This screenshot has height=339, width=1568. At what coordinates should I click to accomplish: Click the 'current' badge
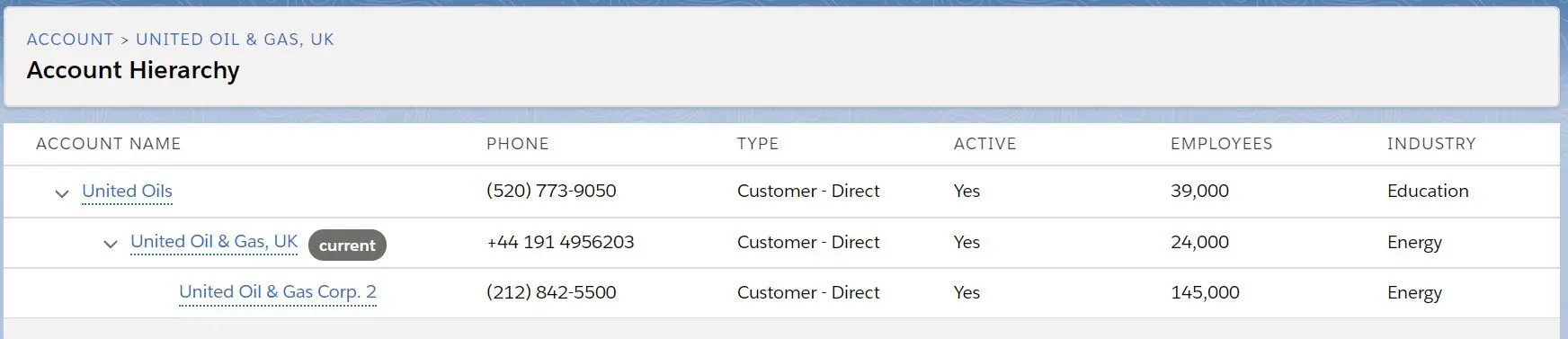coord(347,245)
